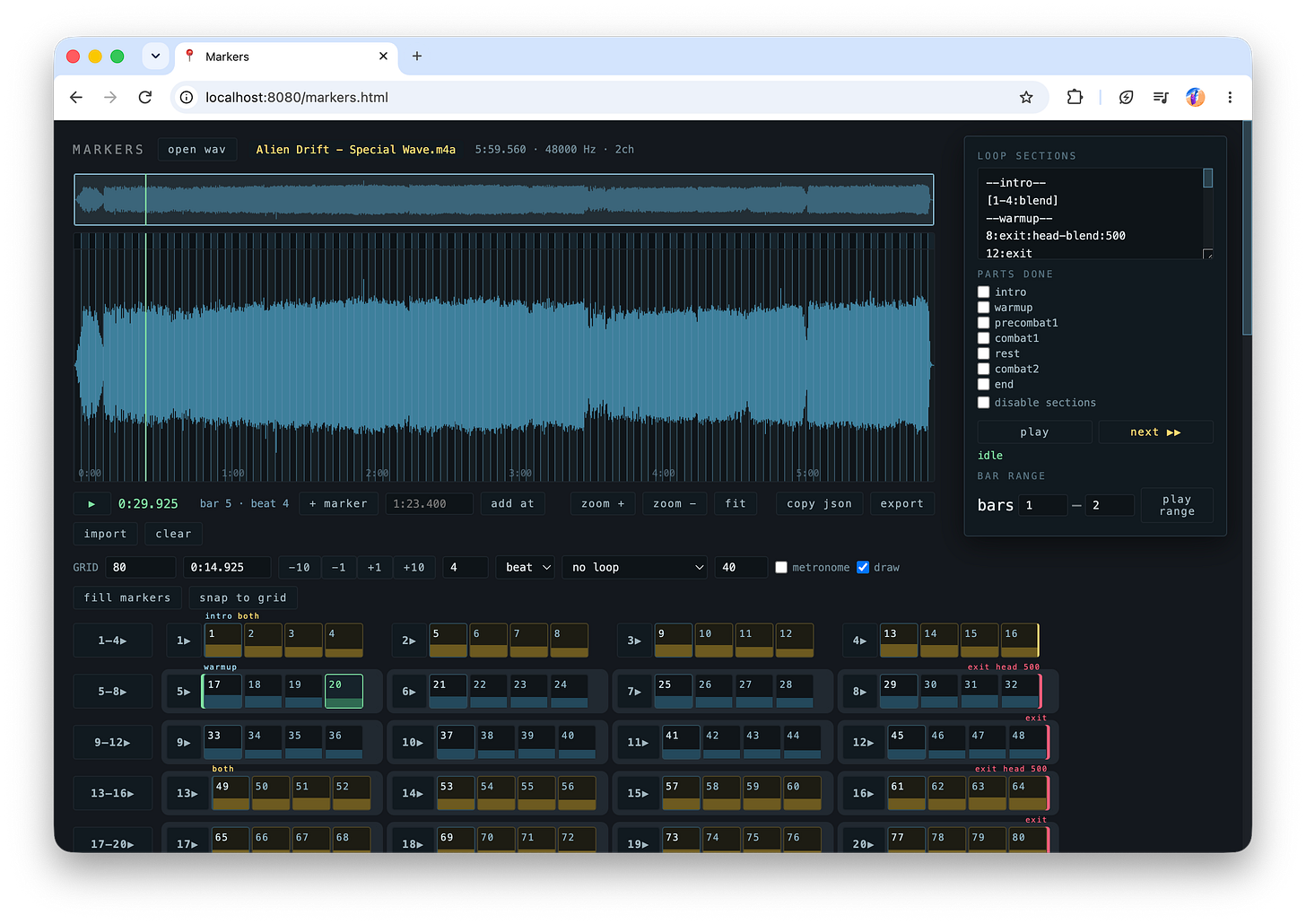Open the beat unit dropdown
Image resolution: width=1306 pixels, height=924 pixels.
tap(525, 568)
